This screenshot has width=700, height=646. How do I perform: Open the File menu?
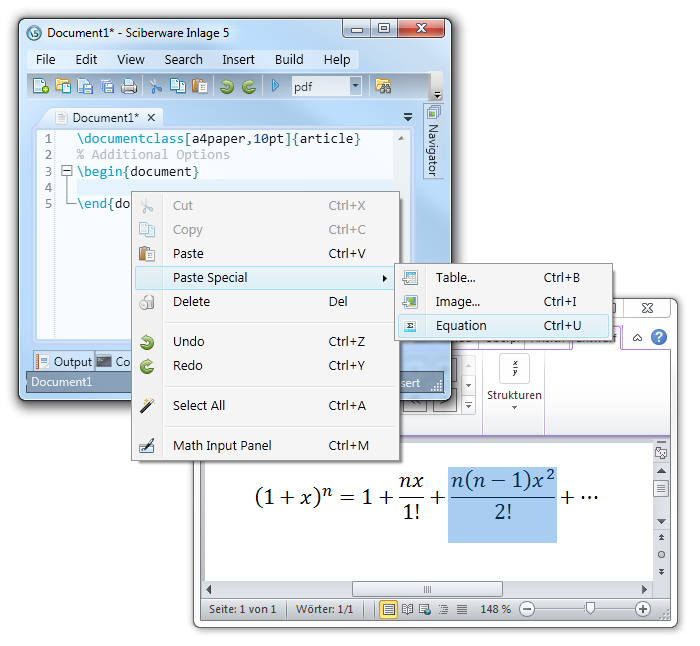pyautogui.click(x=46, y=59)
